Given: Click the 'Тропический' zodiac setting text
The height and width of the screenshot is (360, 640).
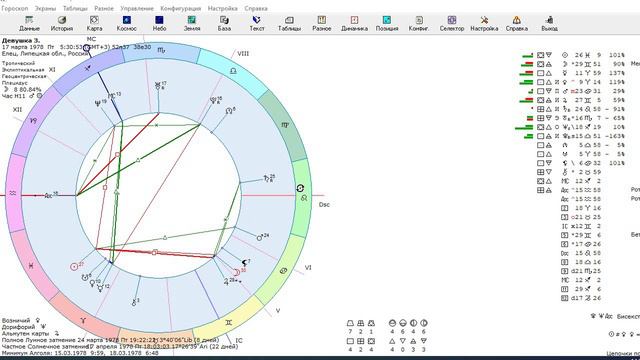Looking at the screenshot, I should pyautogui.click(x=18, y=63).
